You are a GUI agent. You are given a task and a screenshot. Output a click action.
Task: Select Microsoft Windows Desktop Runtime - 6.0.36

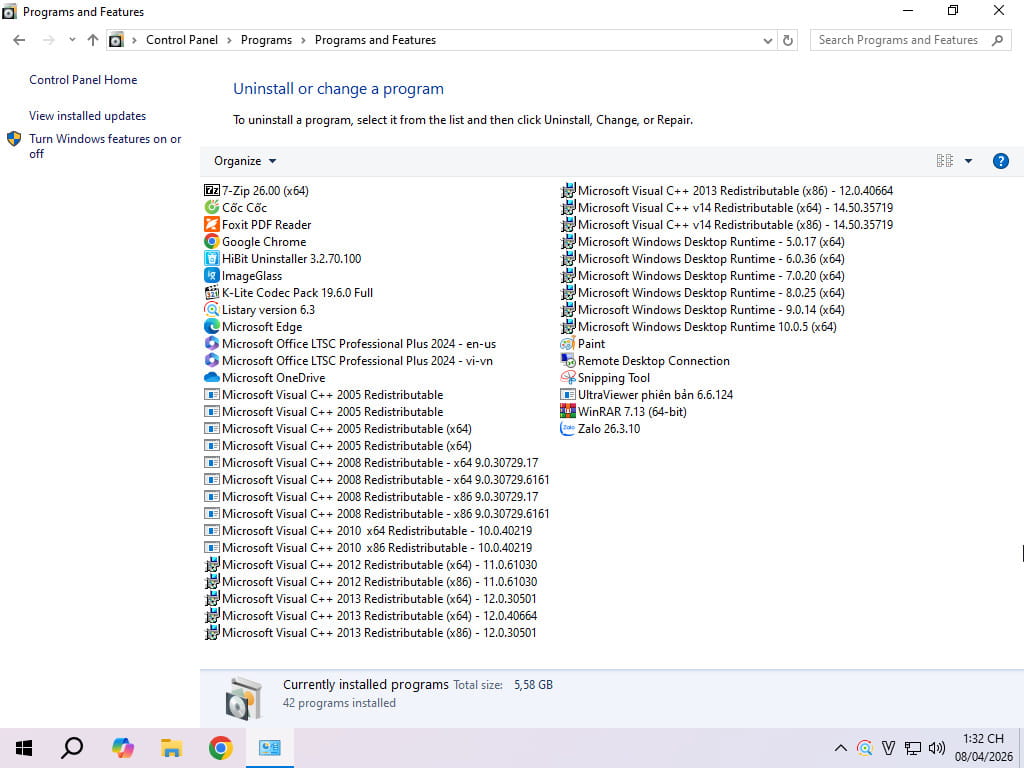click(703, 259)
